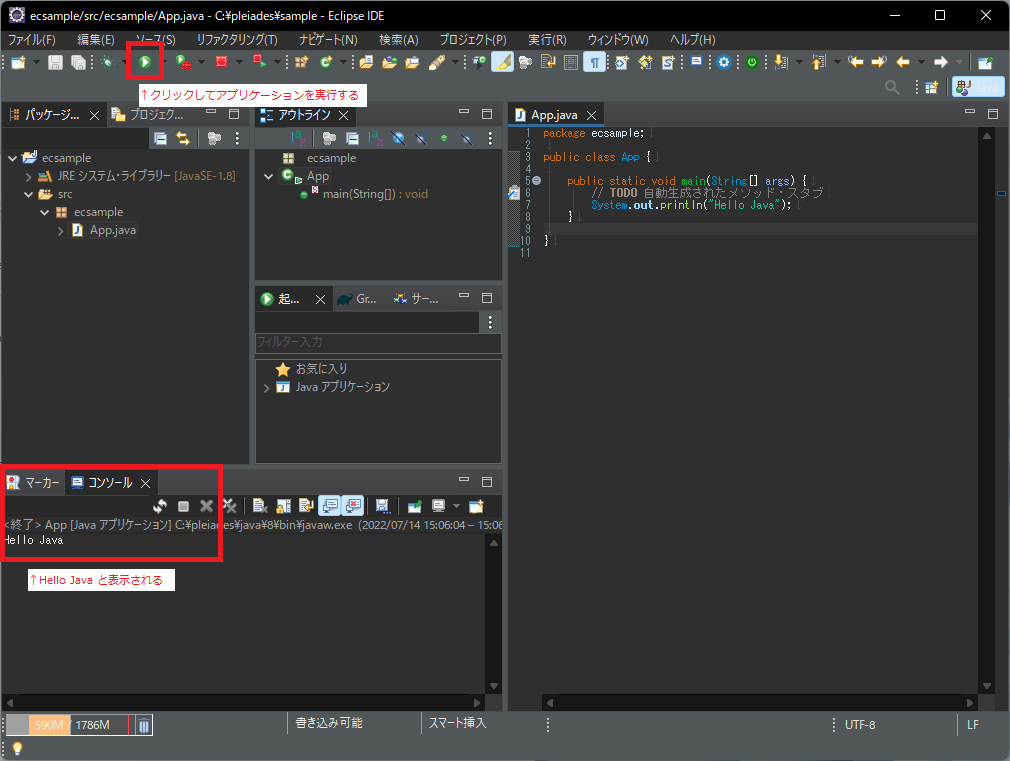Click the blue gear settings toolbar icon
This screenshot has height=761, width=1010.
click(x=723, y=63)
